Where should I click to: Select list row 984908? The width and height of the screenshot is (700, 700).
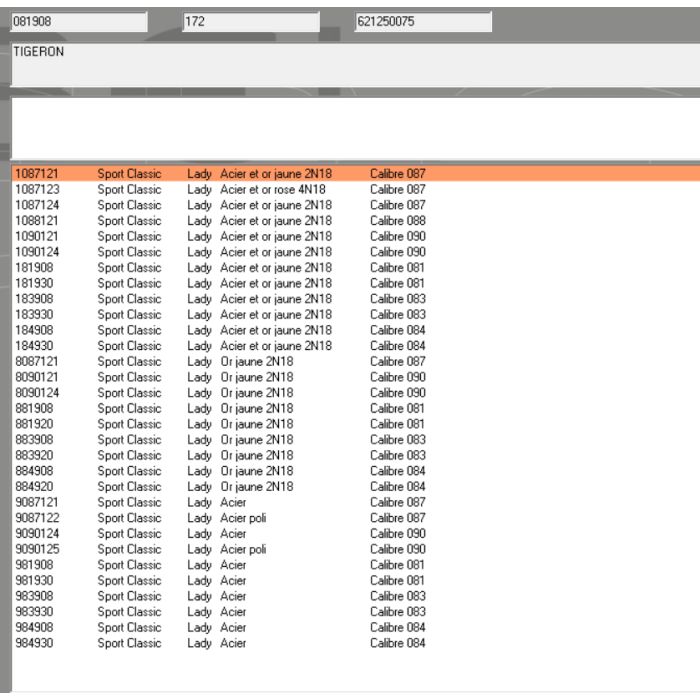355,627
